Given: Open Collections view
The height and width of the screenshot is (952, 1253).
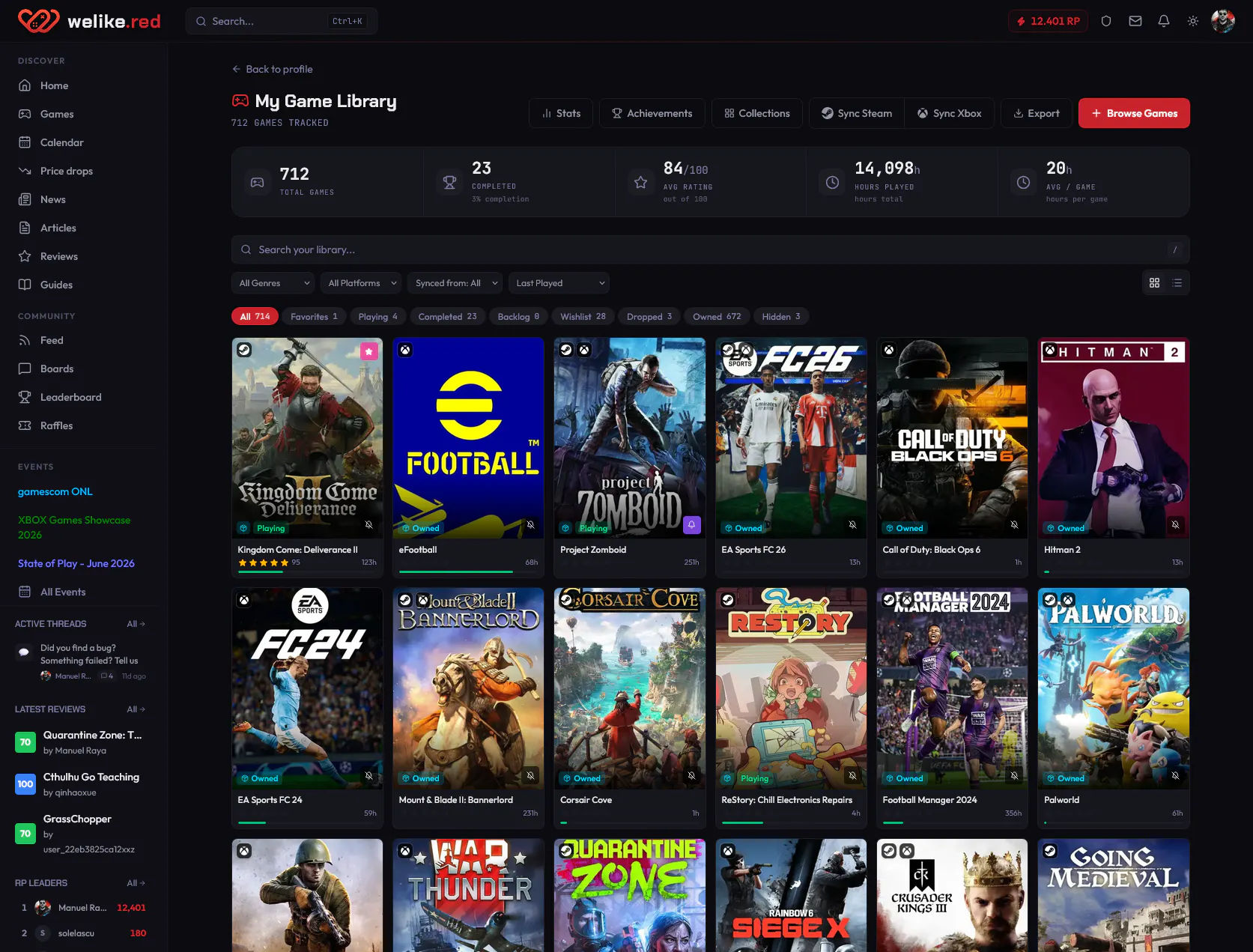Looking at the screenshot, I should coord(757,113).
